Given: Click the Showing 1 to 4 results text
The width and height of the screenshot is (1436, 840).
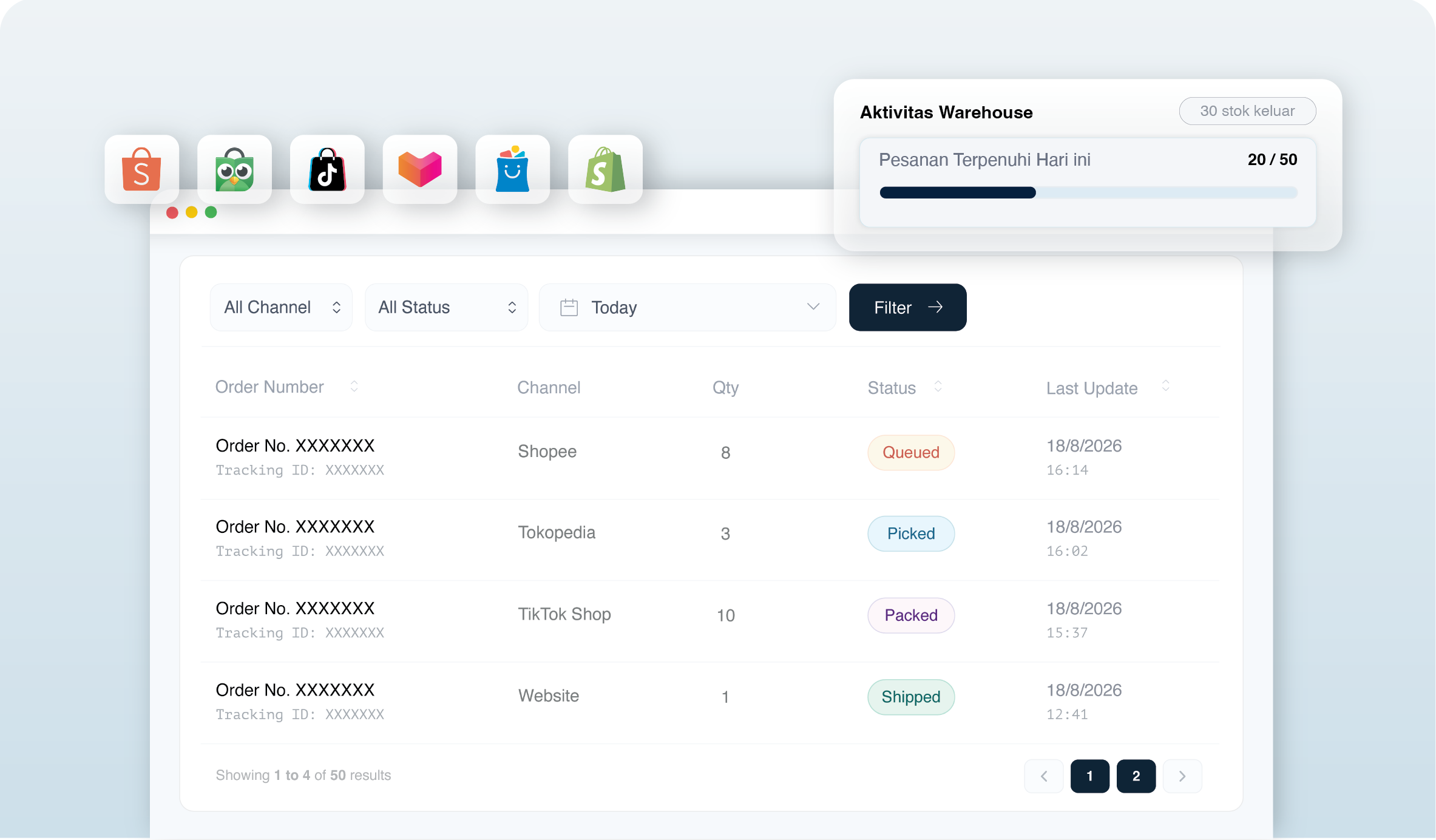Looking at the screenshot, I should [x=303, y=775].
